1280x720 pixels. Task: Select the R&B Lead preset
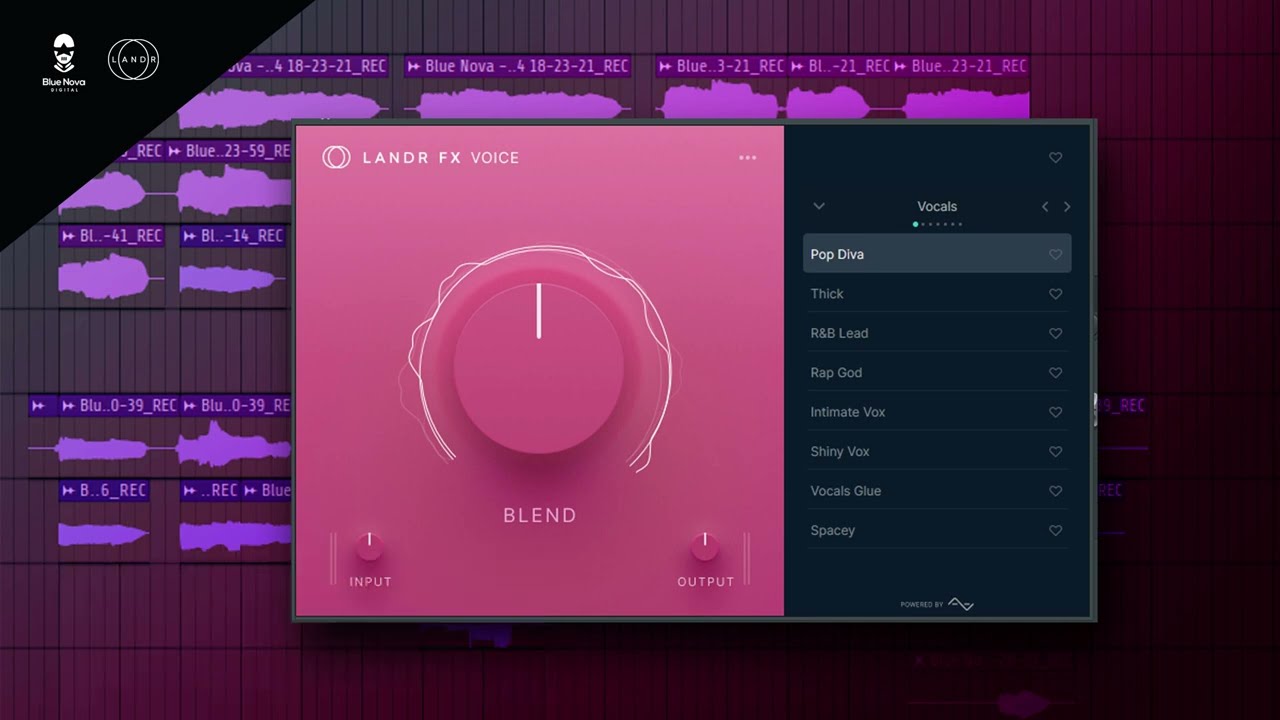(x=937, y=333)
